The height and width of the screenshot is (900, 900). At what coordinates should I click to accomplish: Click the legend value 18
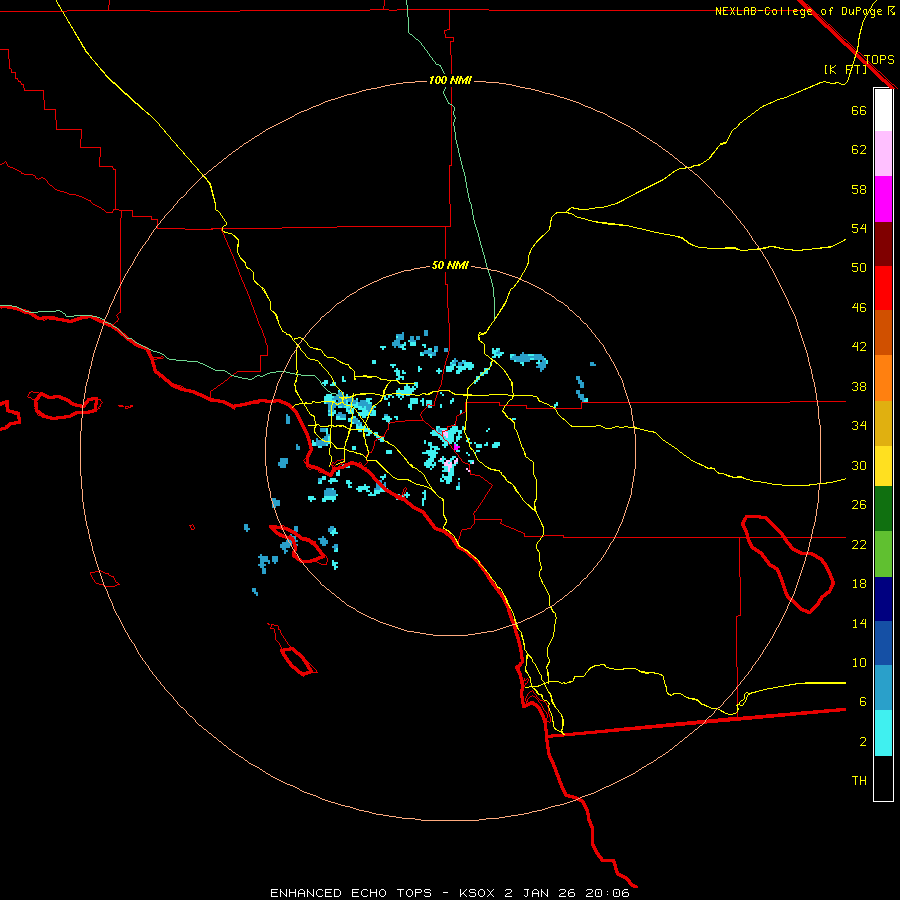point(859,584)
